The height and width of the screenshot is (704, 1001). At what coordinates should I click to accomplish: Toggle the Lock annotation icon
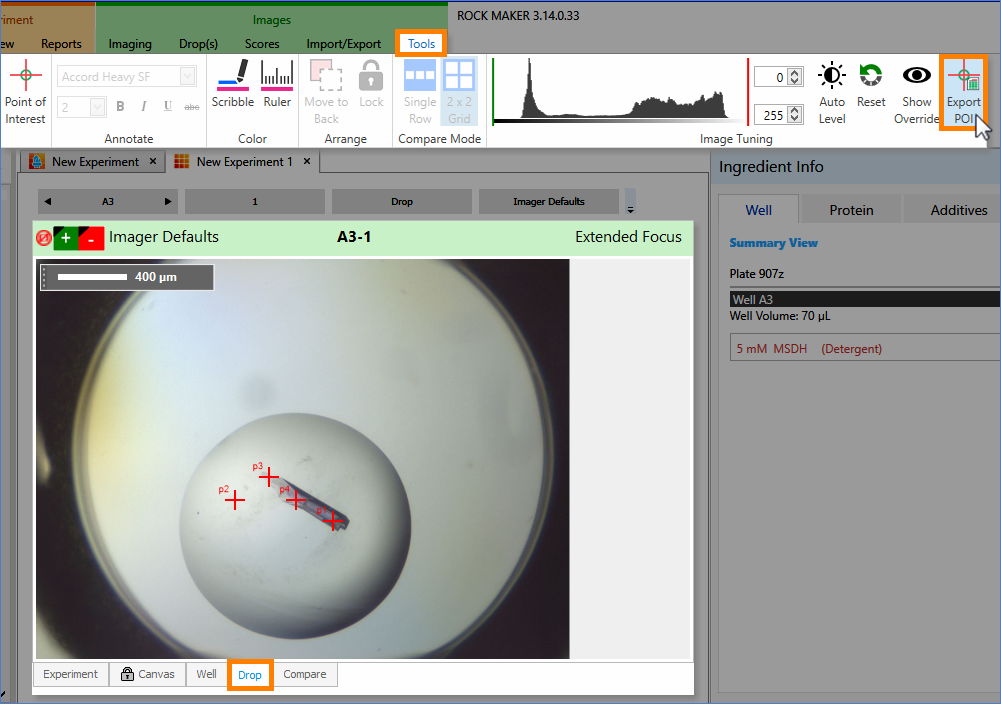click(x=371, y=84)
